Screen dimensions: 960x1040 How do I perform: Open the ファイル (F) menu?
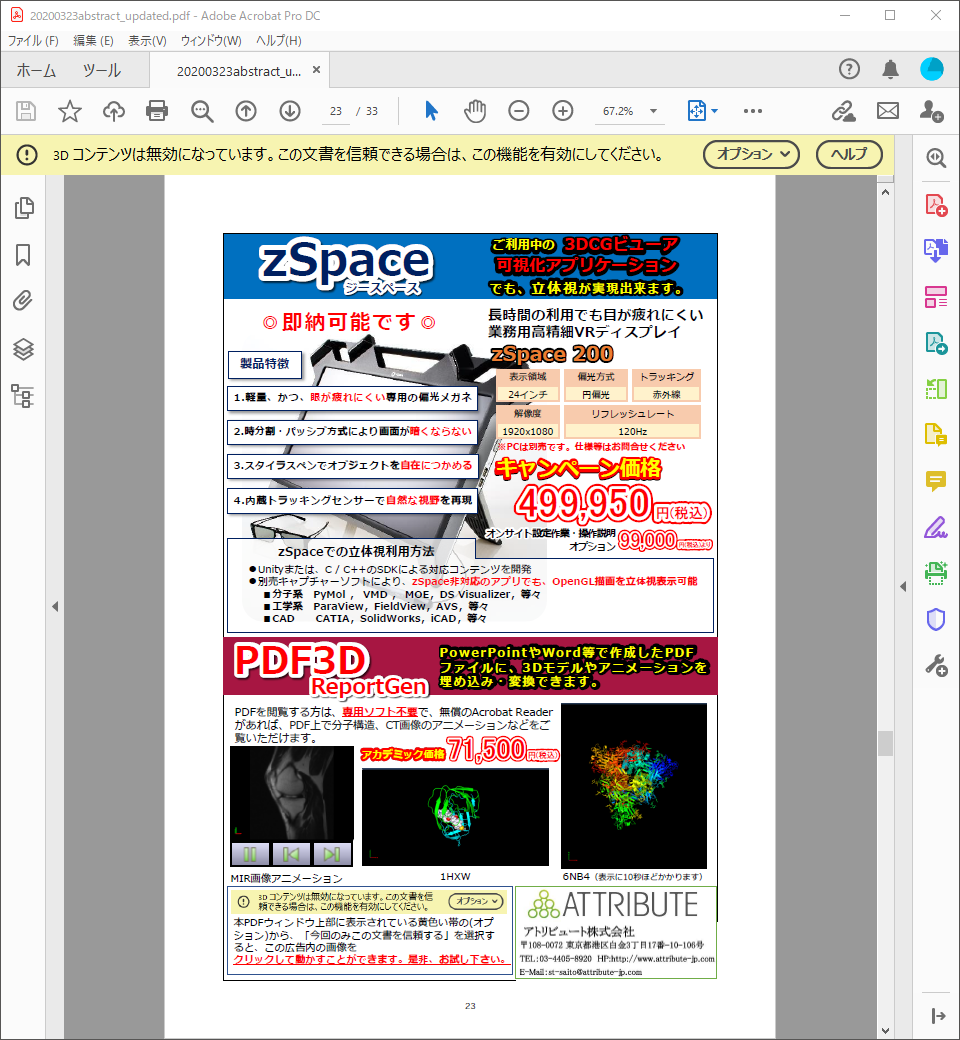[x=33, y=40]
